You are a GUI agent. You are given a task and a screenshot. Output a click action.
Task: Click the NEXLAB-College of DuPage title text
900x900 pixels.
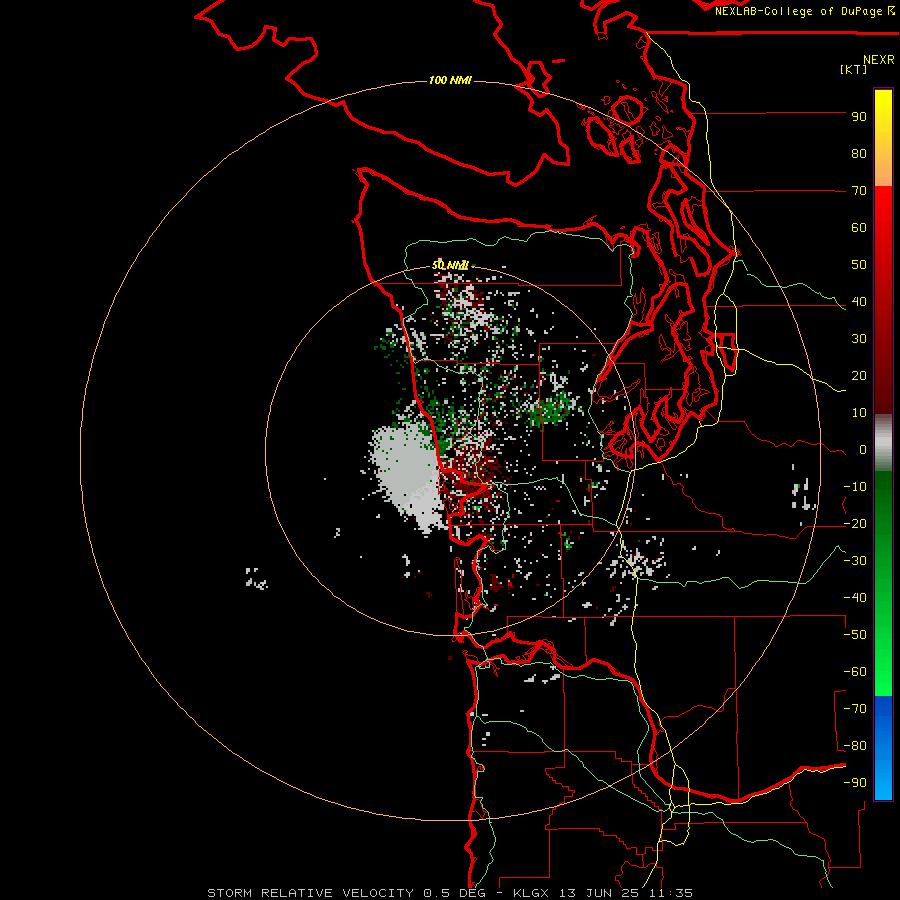coord(798,11)
